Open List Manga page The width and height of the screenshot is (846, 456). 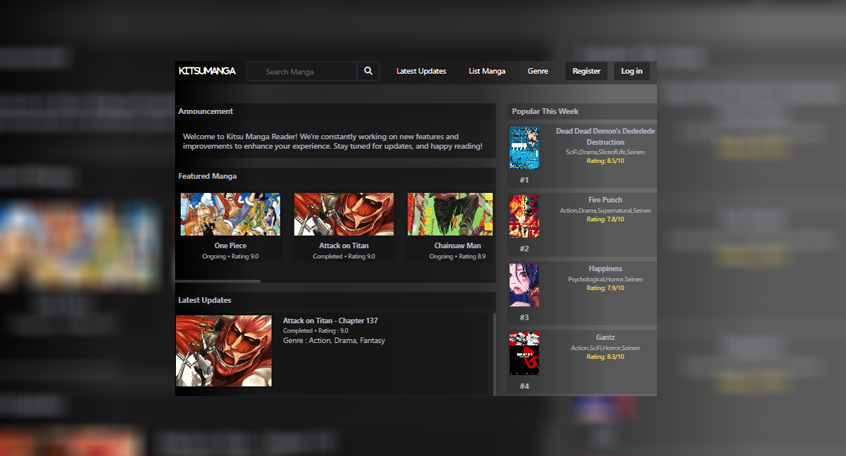(x=487, y=71)
